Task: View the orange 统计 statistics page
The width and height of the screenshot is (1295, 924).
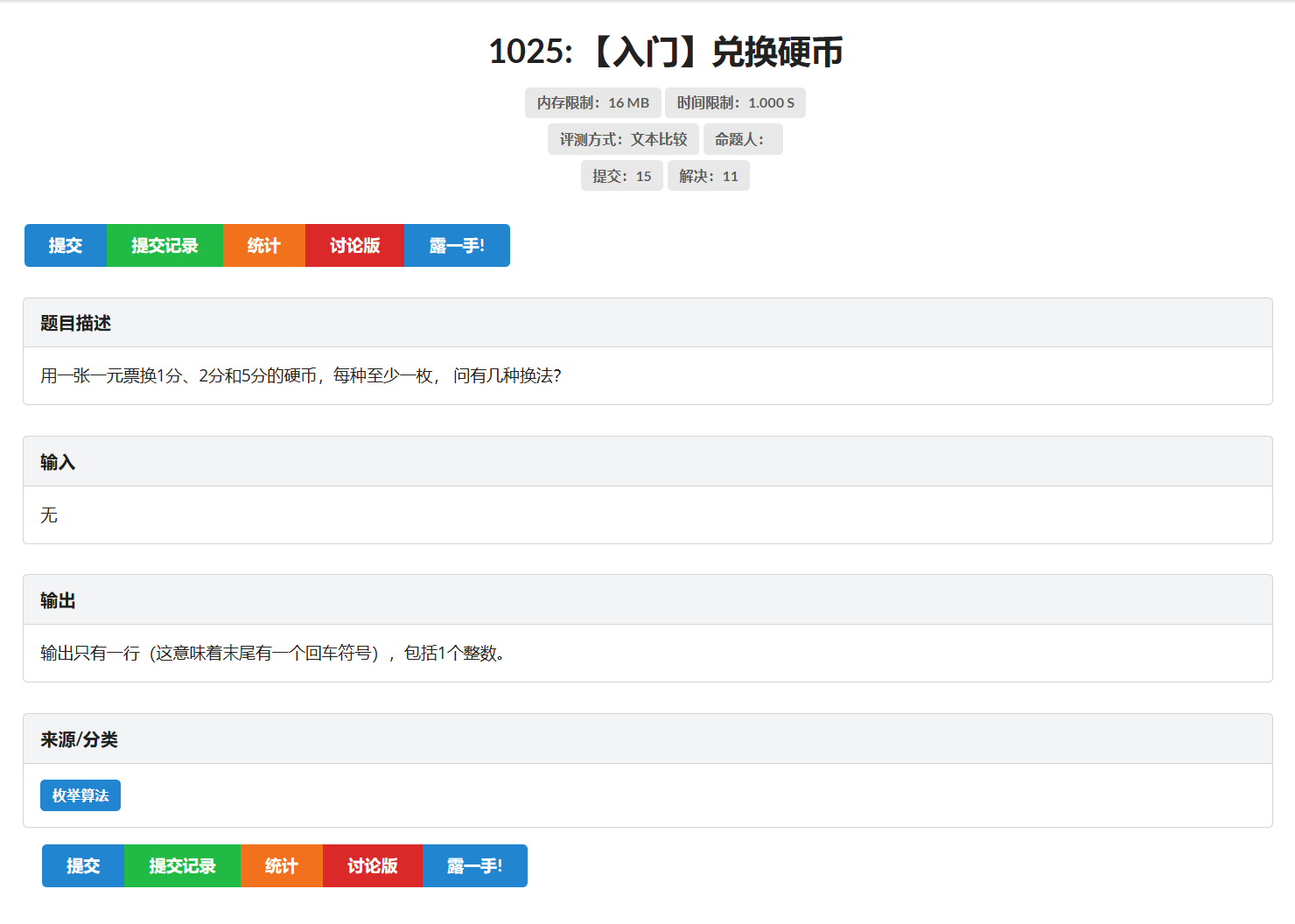Action: coord(264,246)
